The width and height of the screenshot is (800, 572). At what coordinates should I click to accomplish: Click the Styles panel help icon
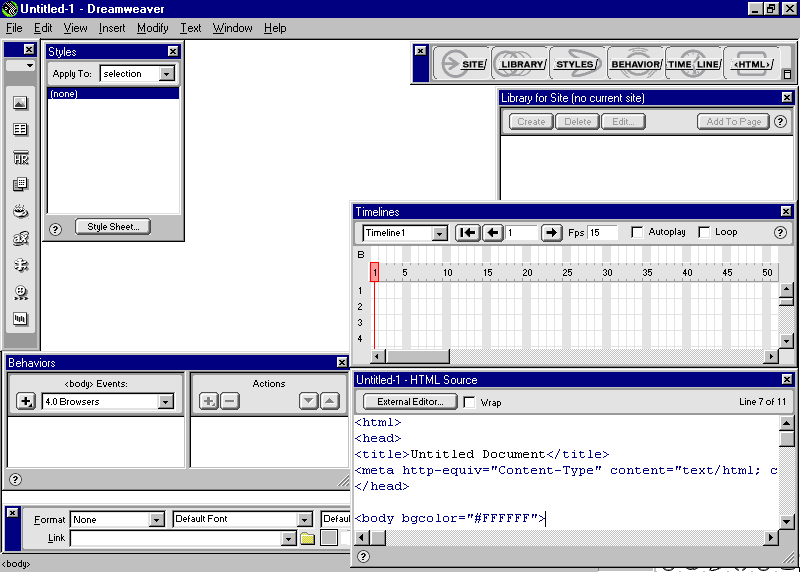click(x=55, y=229)
